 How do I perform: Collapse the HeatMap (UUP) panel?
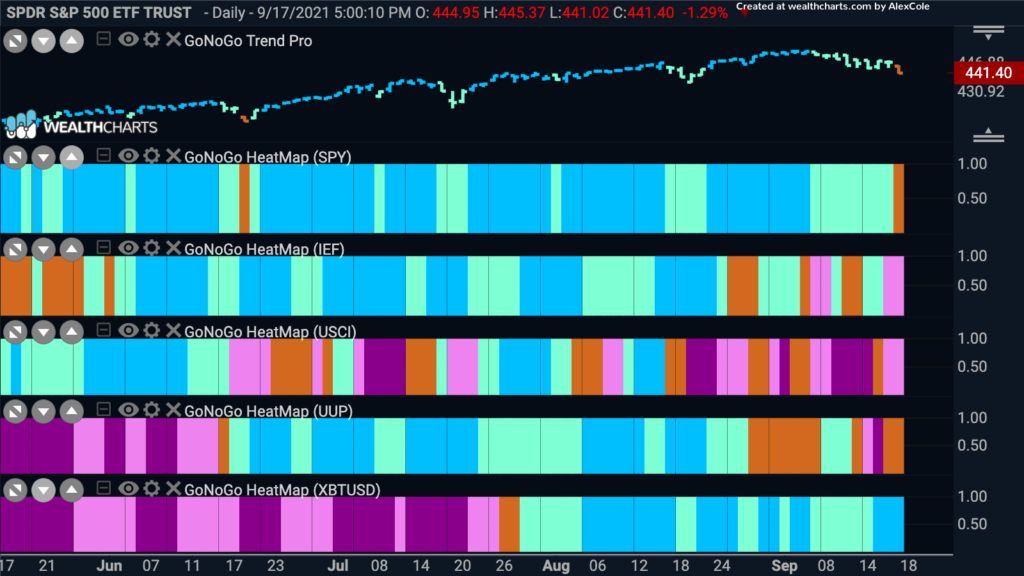tap(103, 409)
